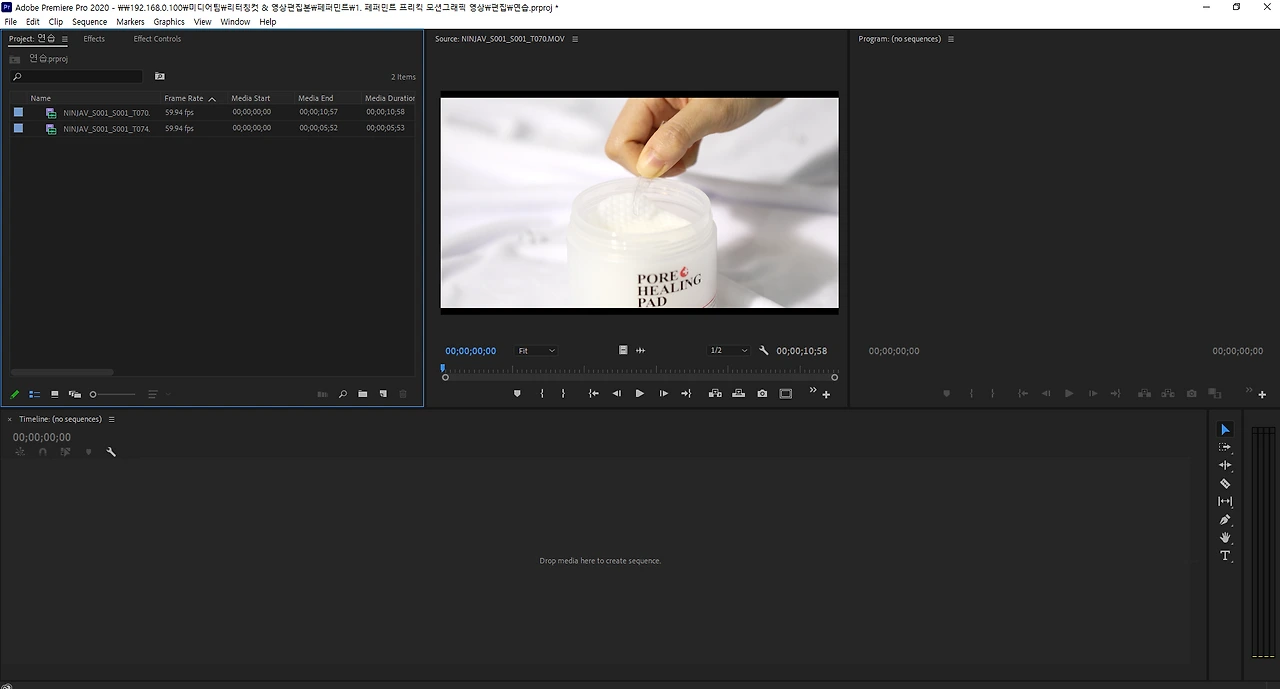Play the source clip
The width and height of the screenshot is (1280, 689).
tap(640, 394)
